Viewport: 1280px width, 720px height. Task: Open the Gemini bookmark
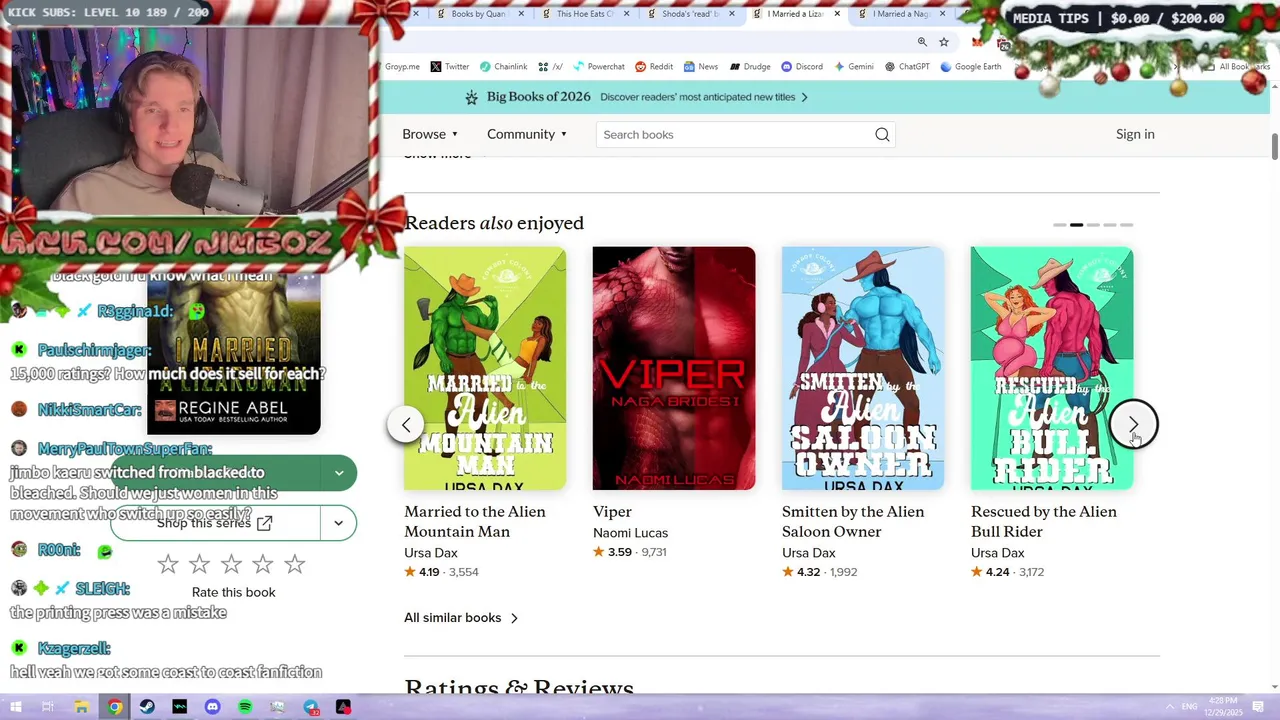coord(853,67)
